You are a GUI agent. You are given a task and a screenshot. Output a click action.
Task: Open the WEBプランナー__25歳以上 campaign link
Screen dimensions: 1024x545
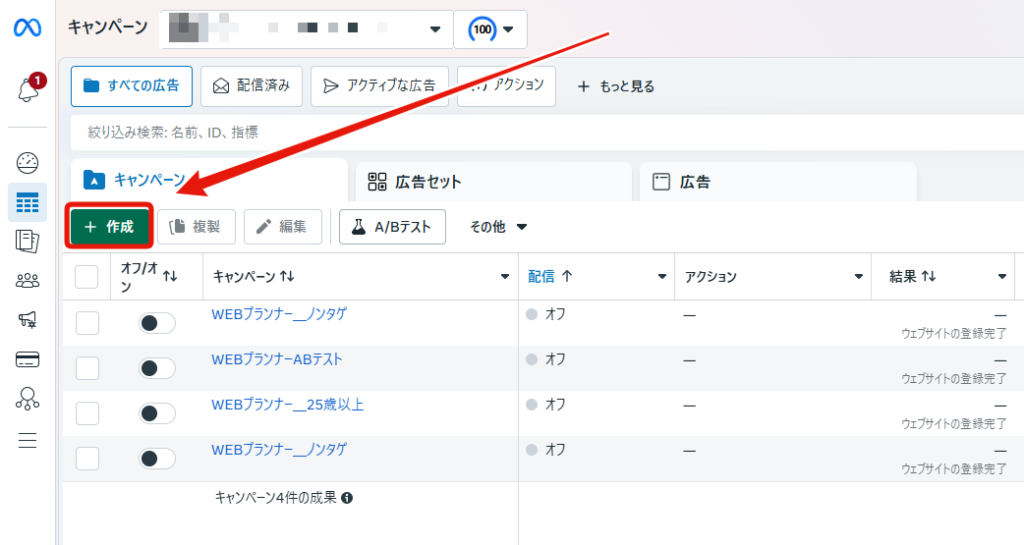coord(287,404)
